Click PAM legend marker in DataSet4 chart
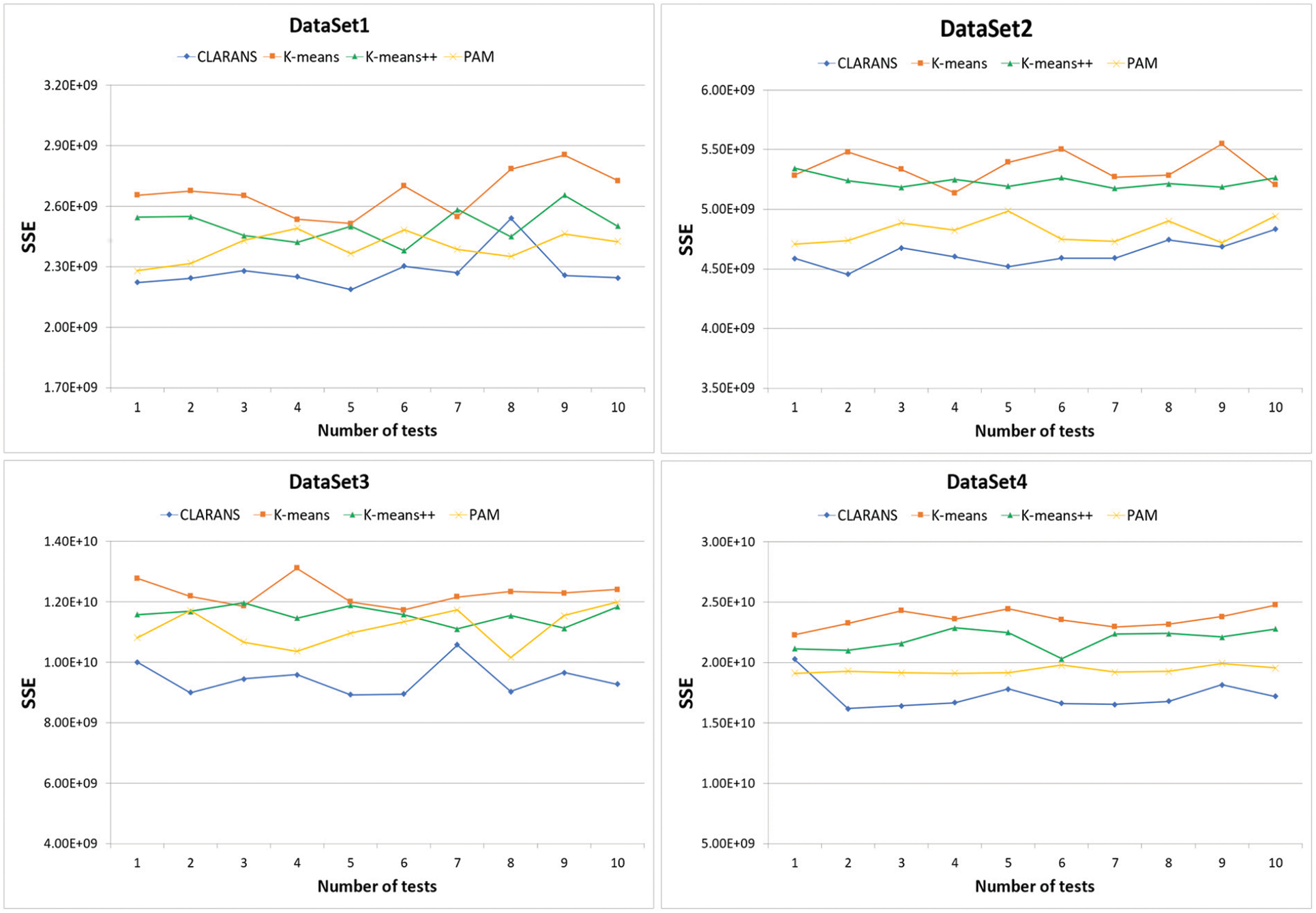The width and height of the screenshot is (1316, 913). pyautogui.click(x=1116, y=515)
